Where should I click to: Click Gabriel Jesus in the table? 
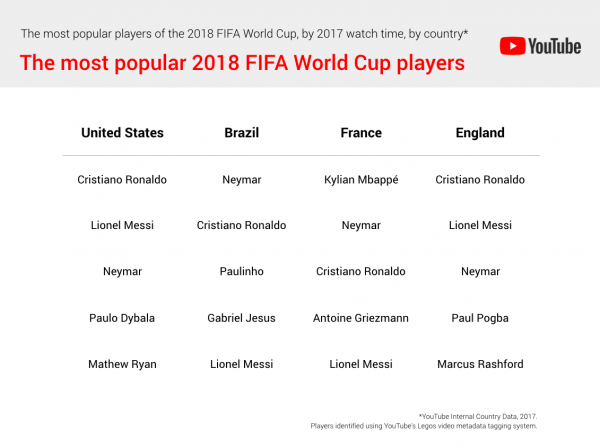tap(241, 318)
